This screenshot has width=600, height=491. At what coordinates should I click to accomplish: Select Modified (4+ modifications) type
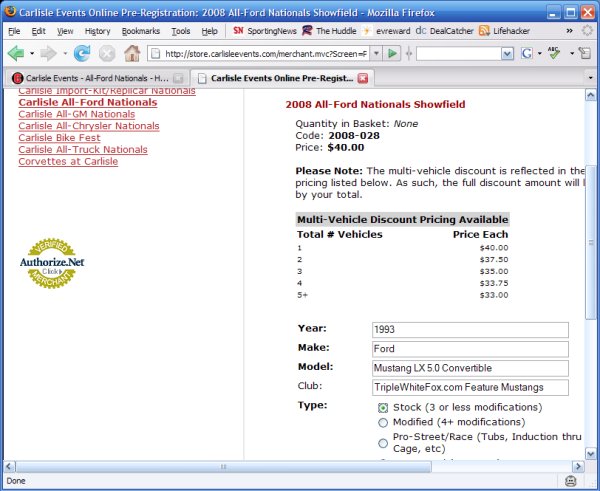pos(383,422)
